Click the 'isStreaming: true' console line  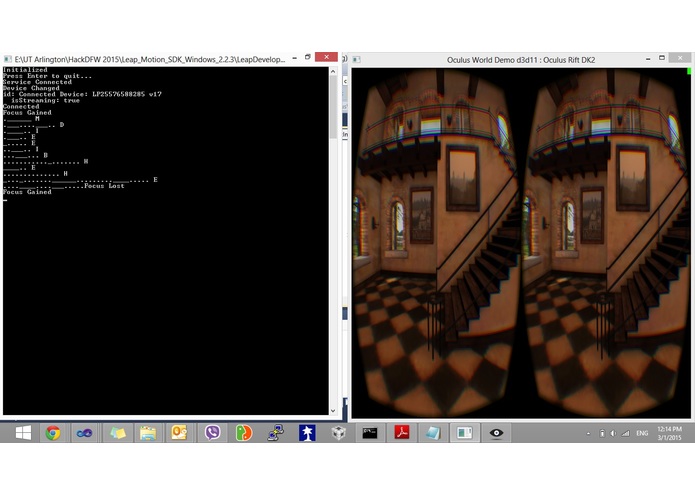tap(46, 101)
